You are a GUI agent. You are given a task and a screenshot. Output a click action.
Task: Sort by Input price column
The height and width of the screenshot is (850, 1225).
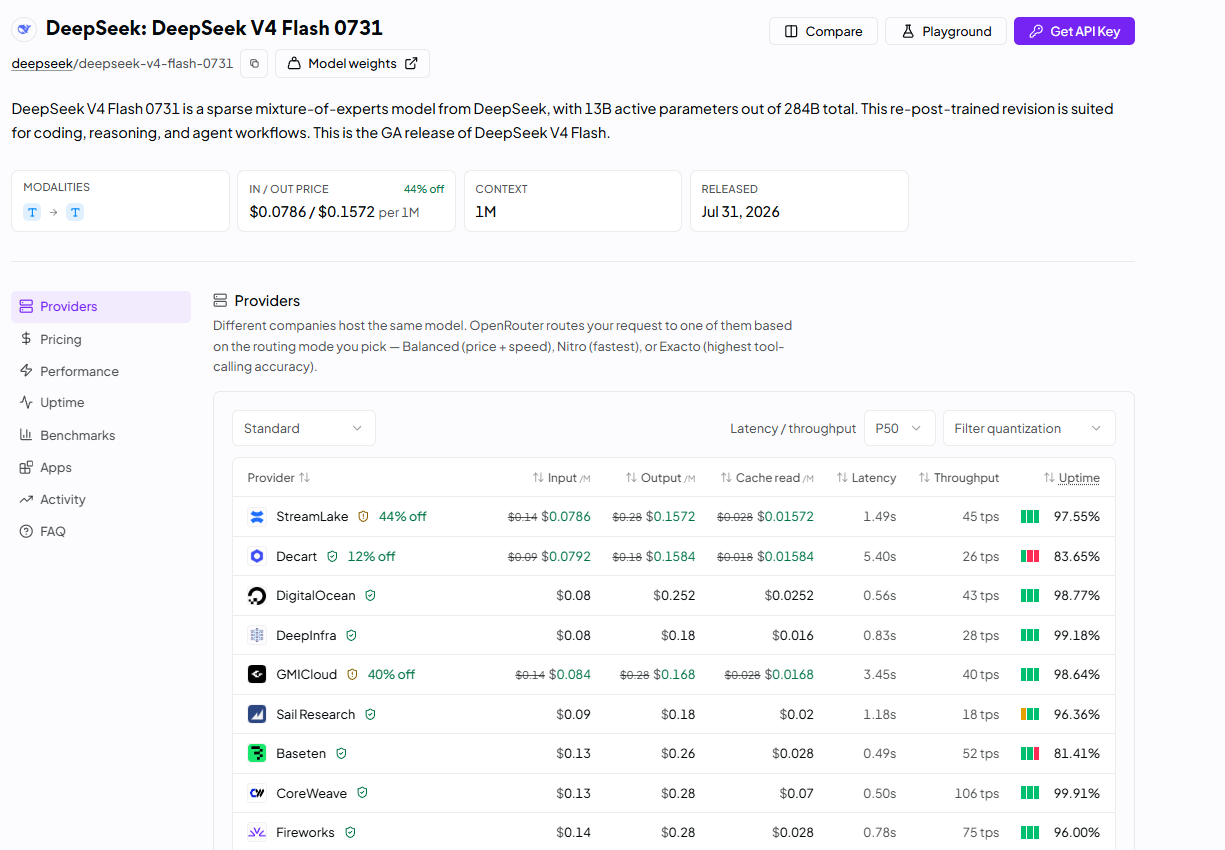click(x=561, y=478)
